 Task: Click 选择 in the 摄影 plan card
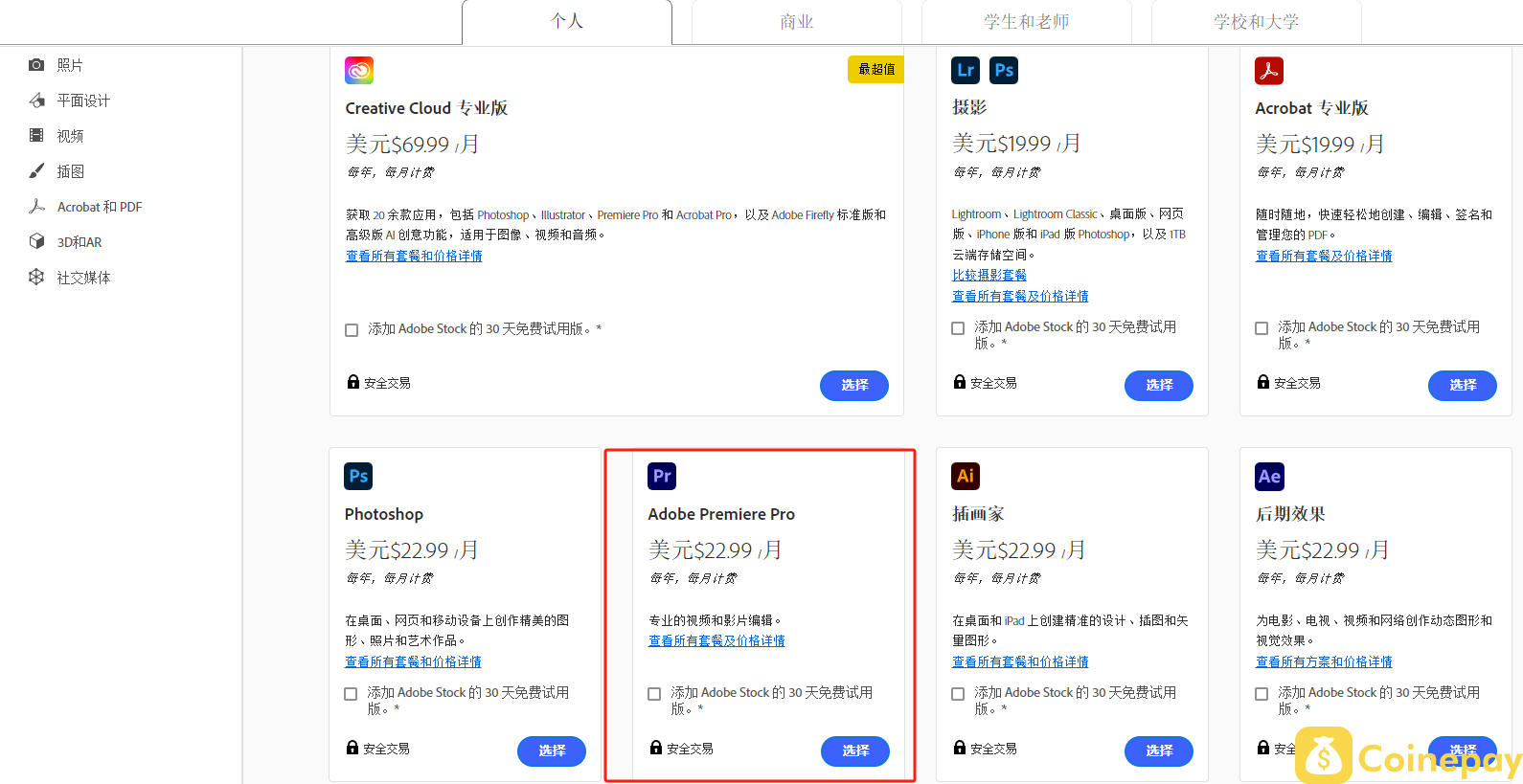[x=1159, y=385]
